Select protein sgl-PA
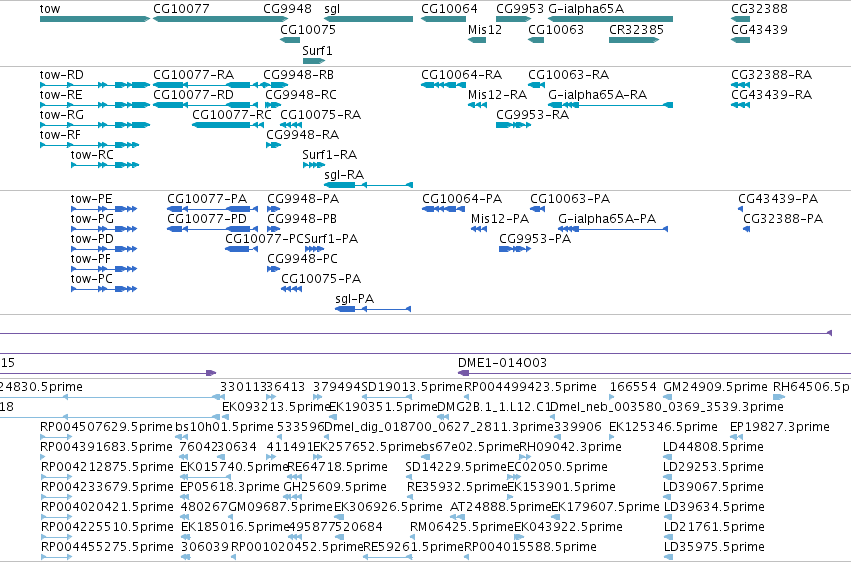Screen dimensions: 851x562 (x=373, y=309)
